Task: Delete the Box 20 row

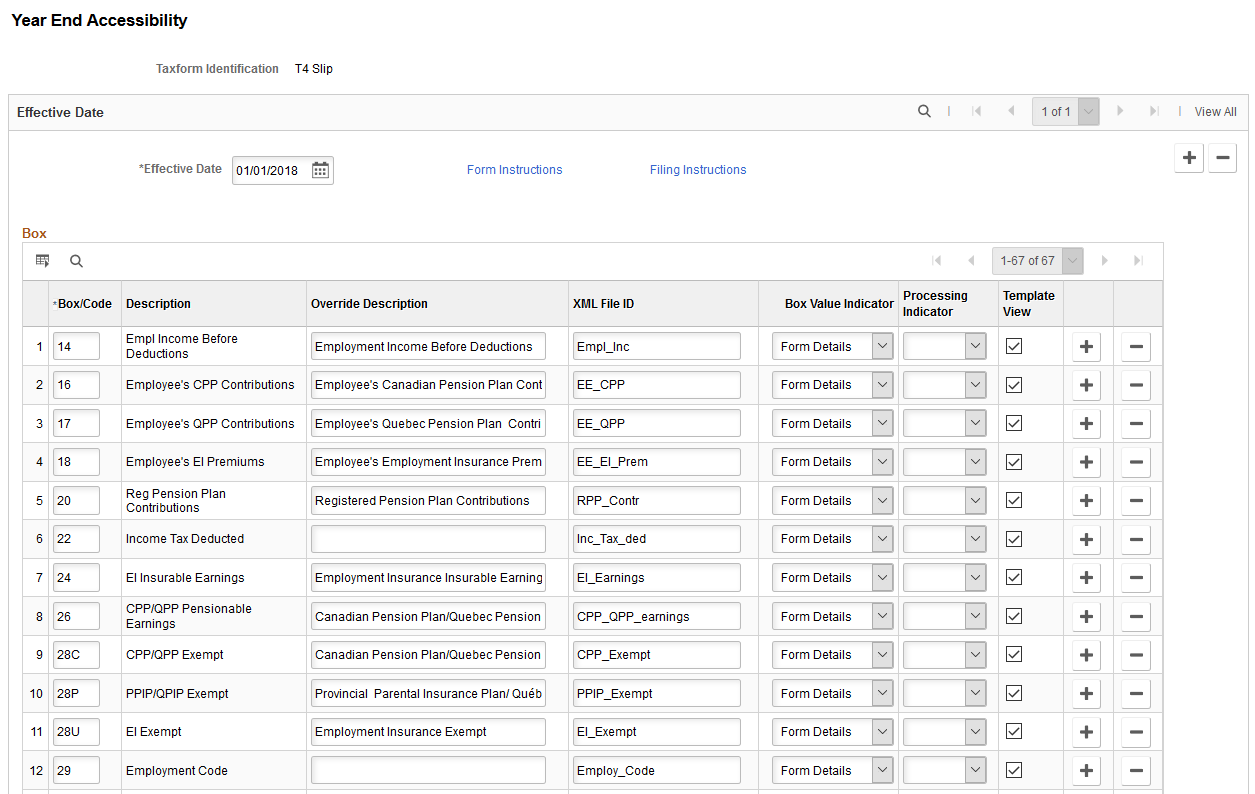Action: click(1136, 501)
